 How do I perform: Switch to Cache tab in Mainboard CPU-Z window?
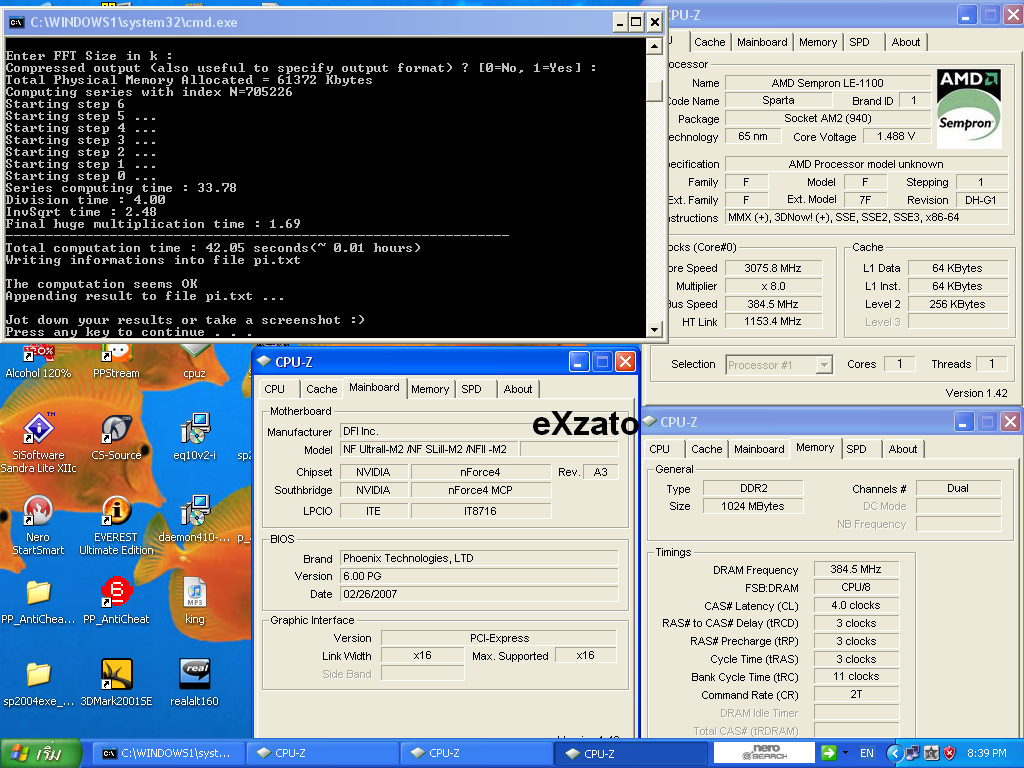pos(321,389)
